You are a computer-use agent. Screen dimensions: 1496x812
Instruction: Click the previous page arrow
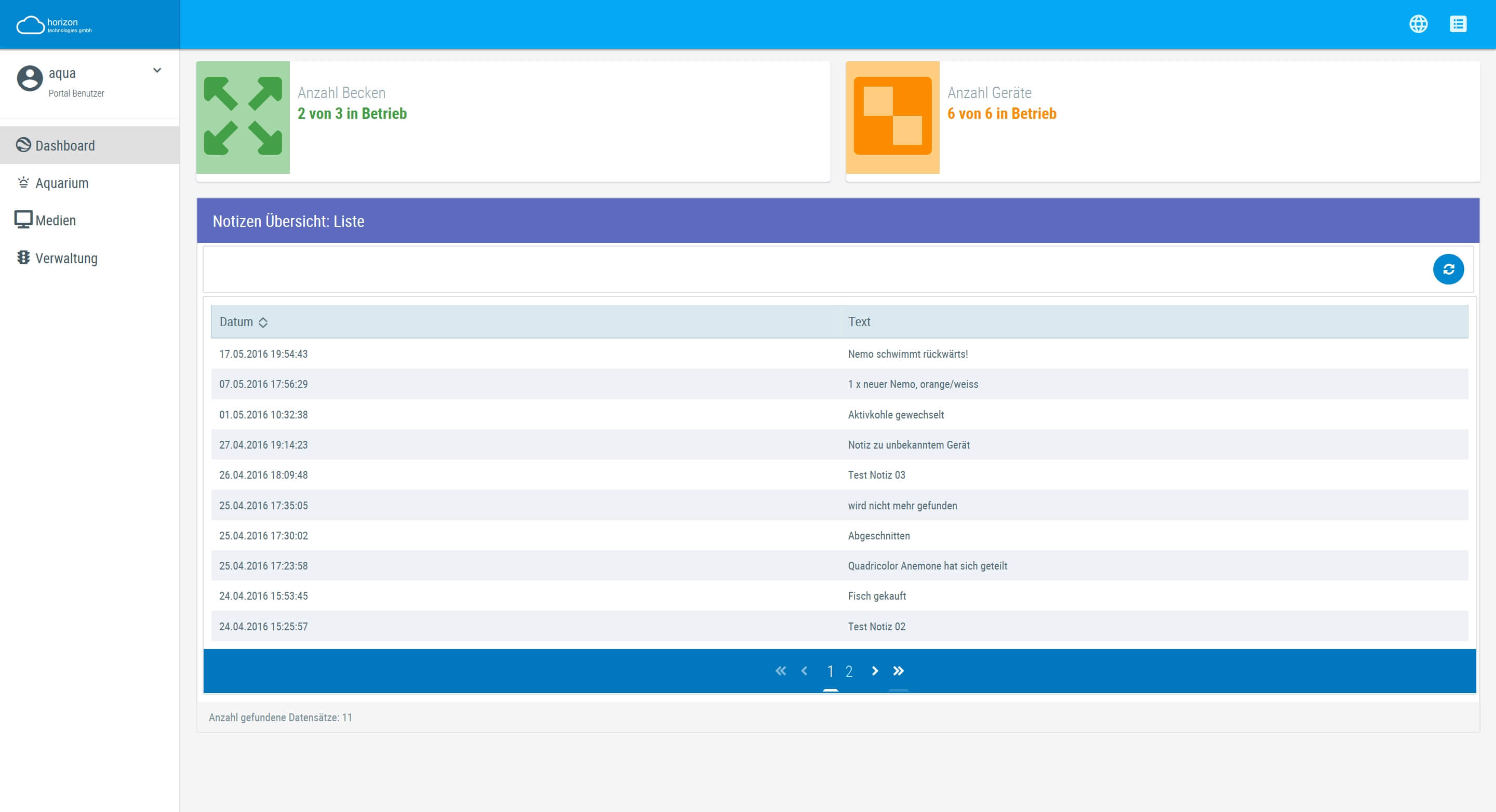(x=804, y=671)
